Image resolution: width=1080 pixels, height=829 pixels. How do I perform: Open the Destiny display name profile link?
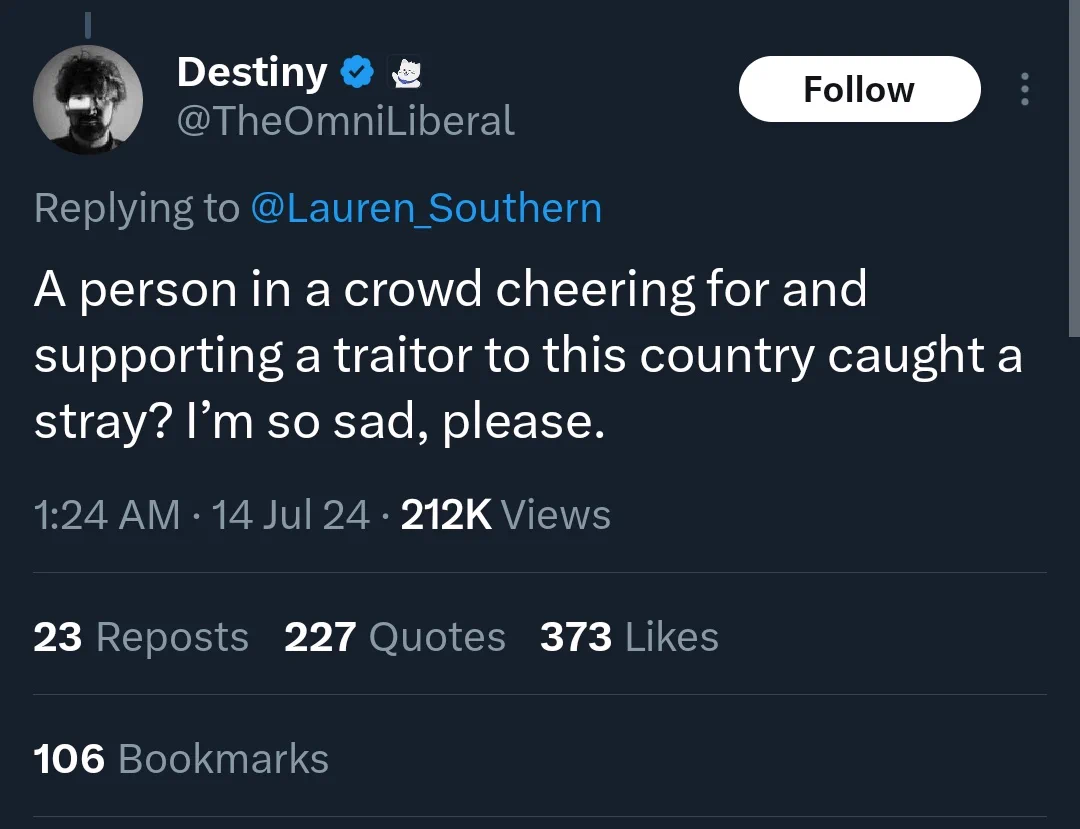pyautogui.click(x=252, y=73)
